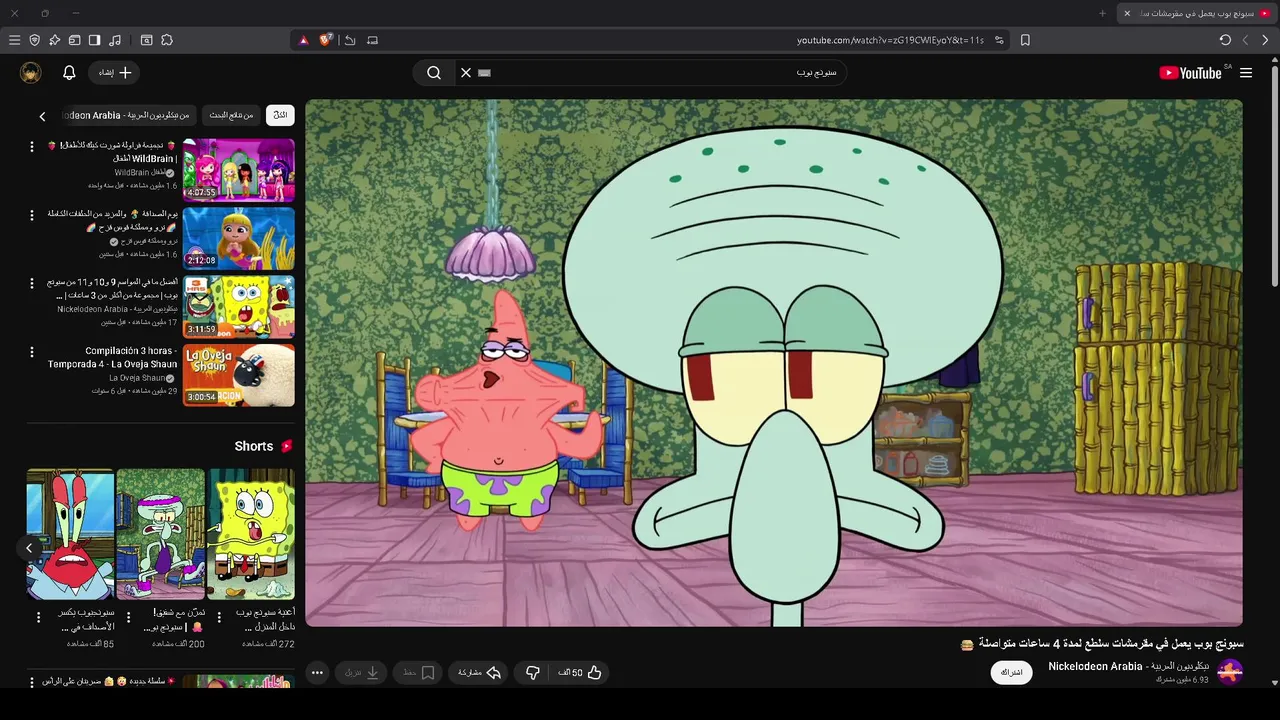Open options for Short with 85 ألف views
The image size is (1280, 720).
coord(39,617)
